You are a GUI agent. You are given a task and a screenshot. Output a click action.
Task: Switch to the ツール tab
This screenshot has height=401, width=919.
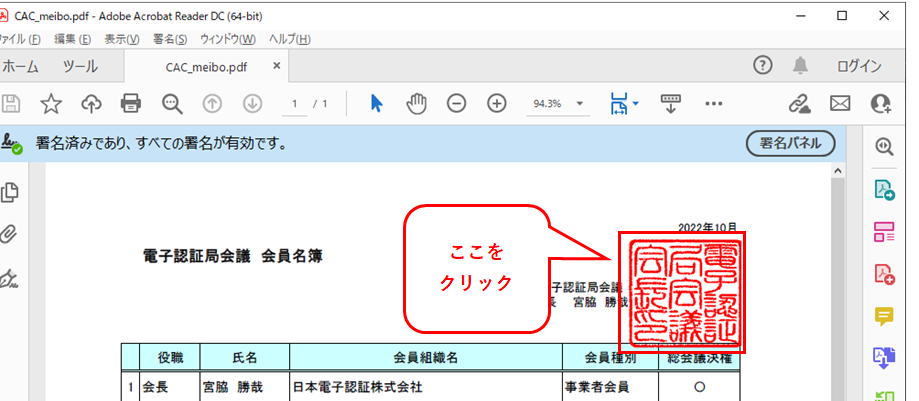click(80, 67)
